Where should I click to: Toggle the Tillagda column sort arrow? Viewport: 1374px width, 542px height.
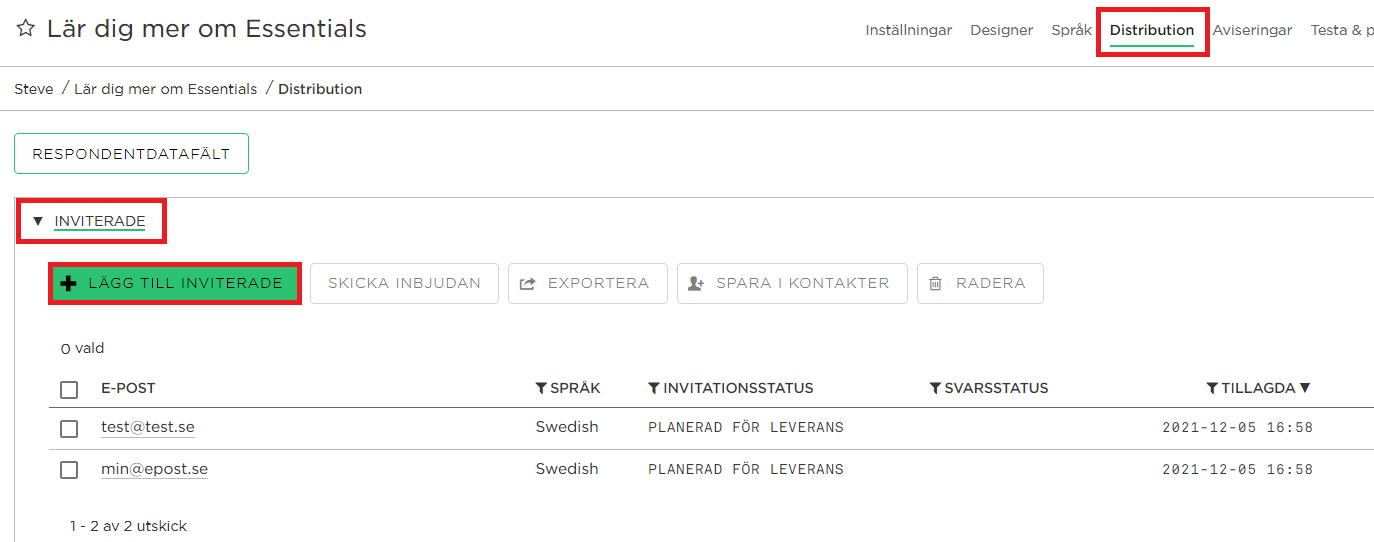1305,388
